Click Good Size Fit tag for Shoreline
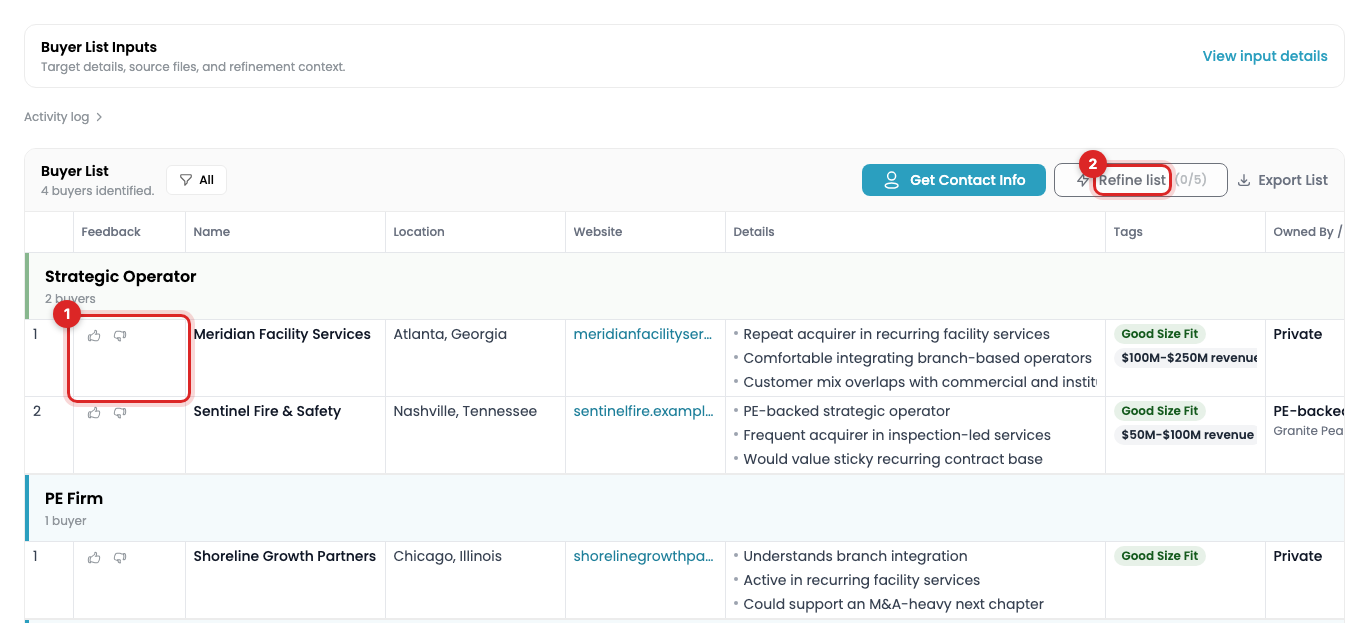Viewport: 1369px width, 623px height. click(x=1159, y=556)
